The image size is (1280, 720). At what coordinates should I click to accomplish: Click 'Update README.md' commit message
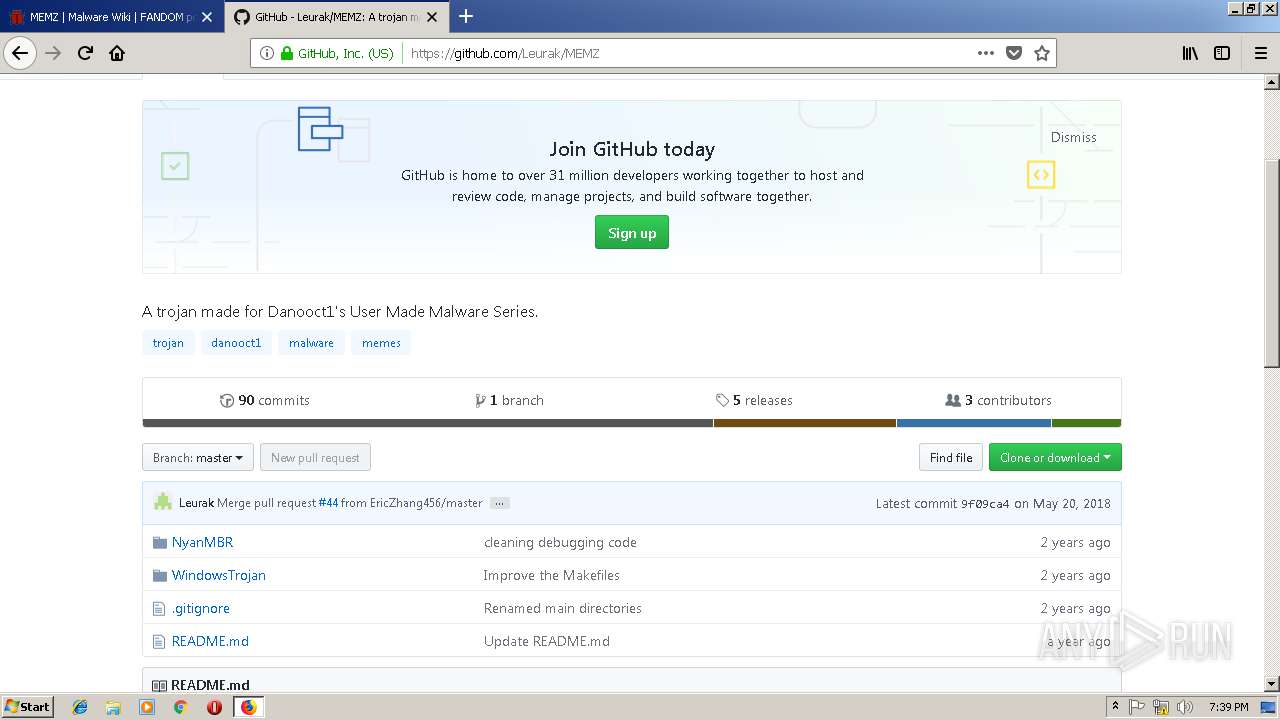[546, 641]
